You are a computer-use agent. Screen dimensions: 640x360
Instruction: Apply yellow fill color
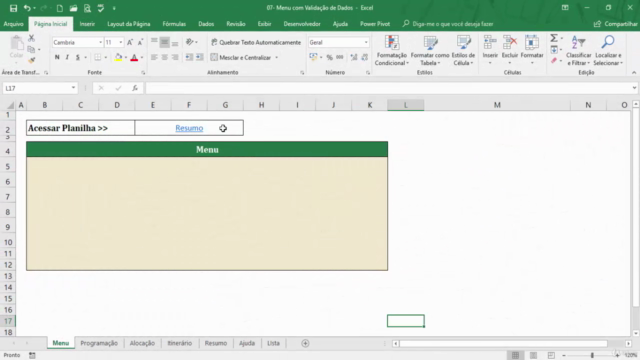point(118,58)
